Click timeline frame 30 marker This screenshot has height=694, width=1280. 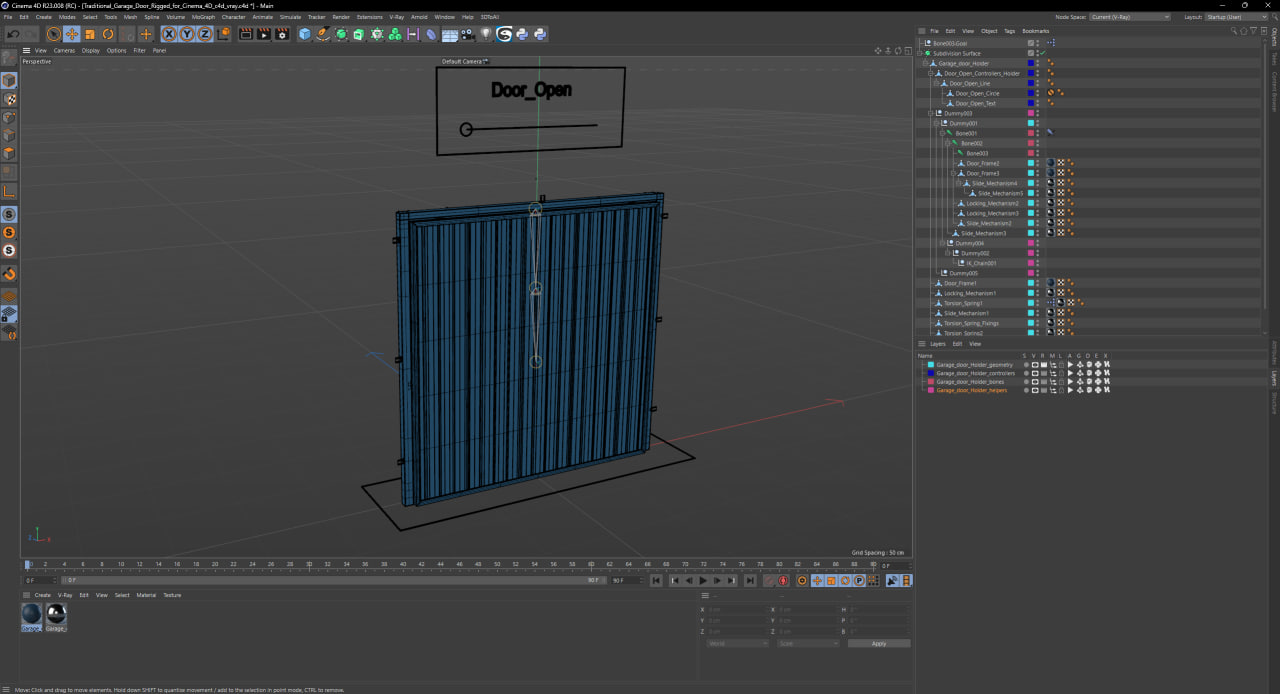[x=309, y=564]
